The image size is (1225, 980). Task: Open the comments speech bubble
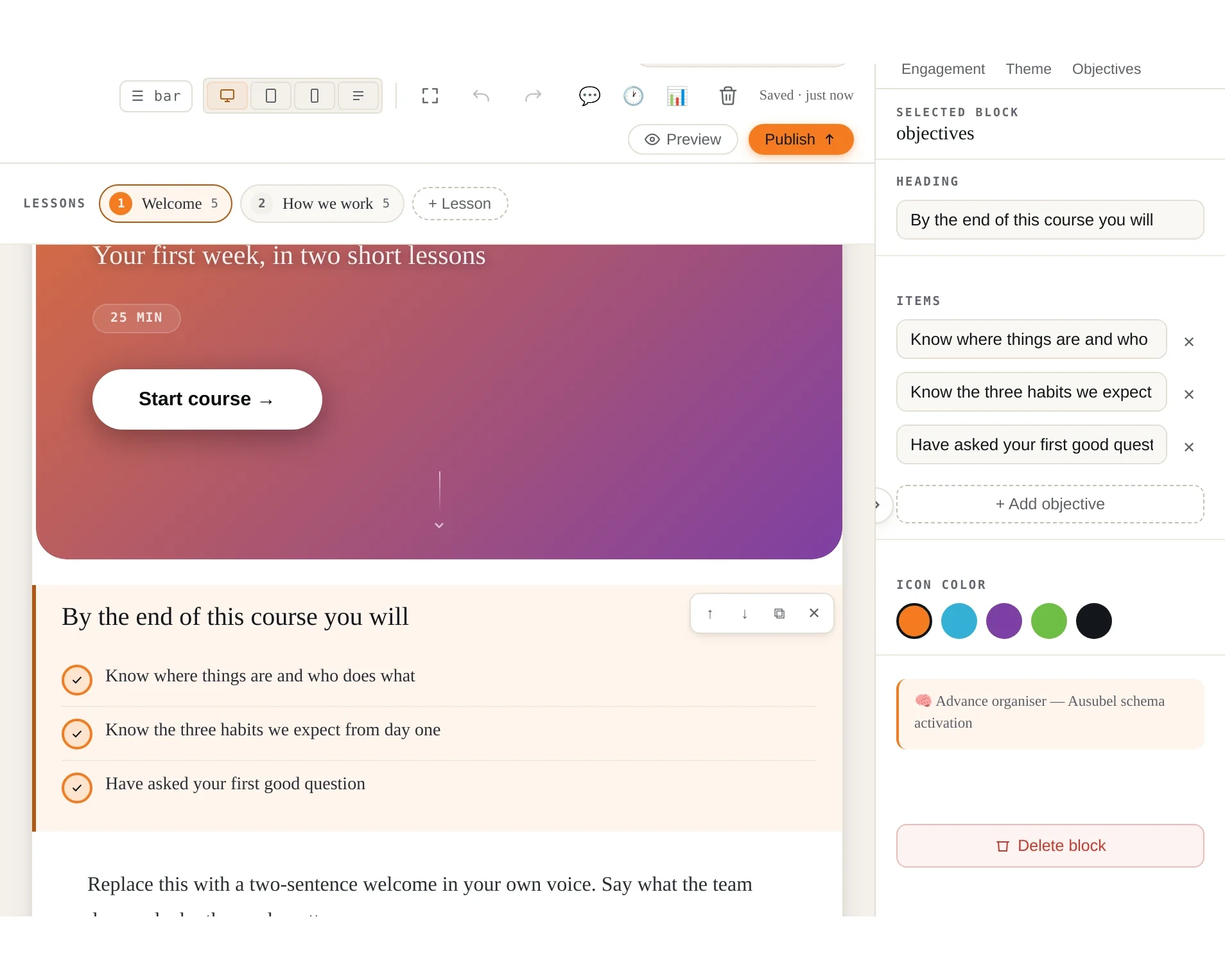[x=589, y=96]
